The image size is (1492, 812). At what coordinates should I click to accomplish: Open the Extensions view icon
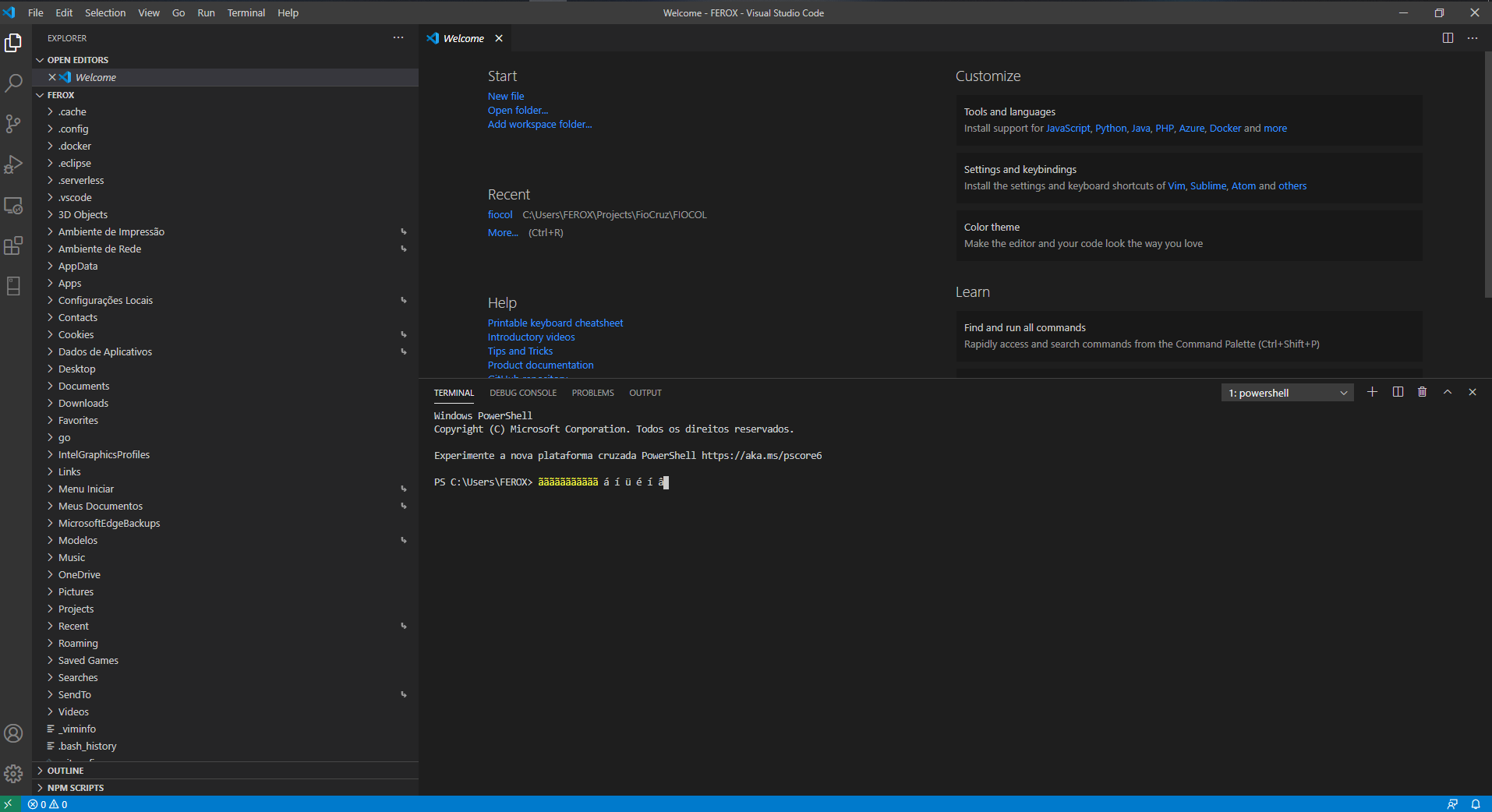[x=13, y=246]
